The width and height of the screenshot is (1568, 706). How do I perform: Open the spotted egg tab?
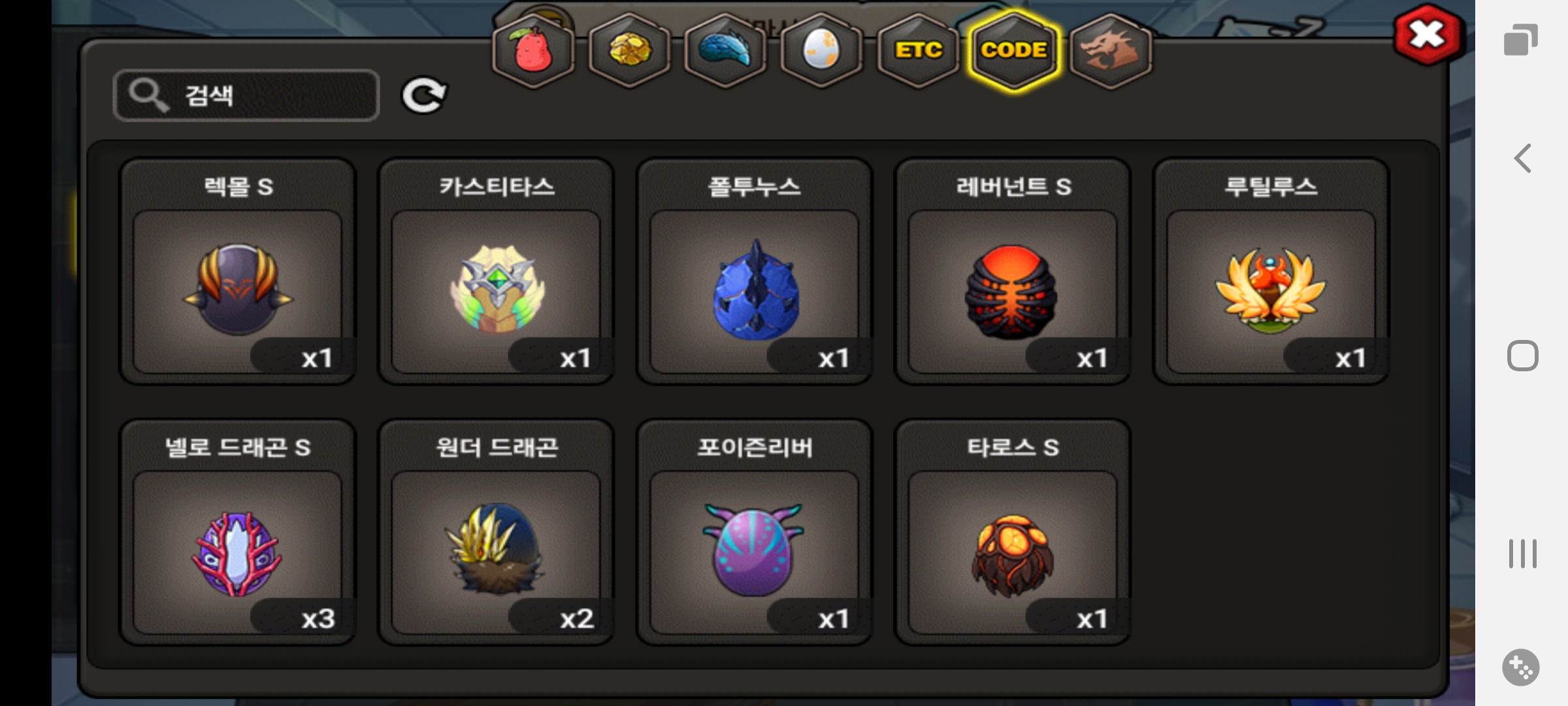coord(821,51)
